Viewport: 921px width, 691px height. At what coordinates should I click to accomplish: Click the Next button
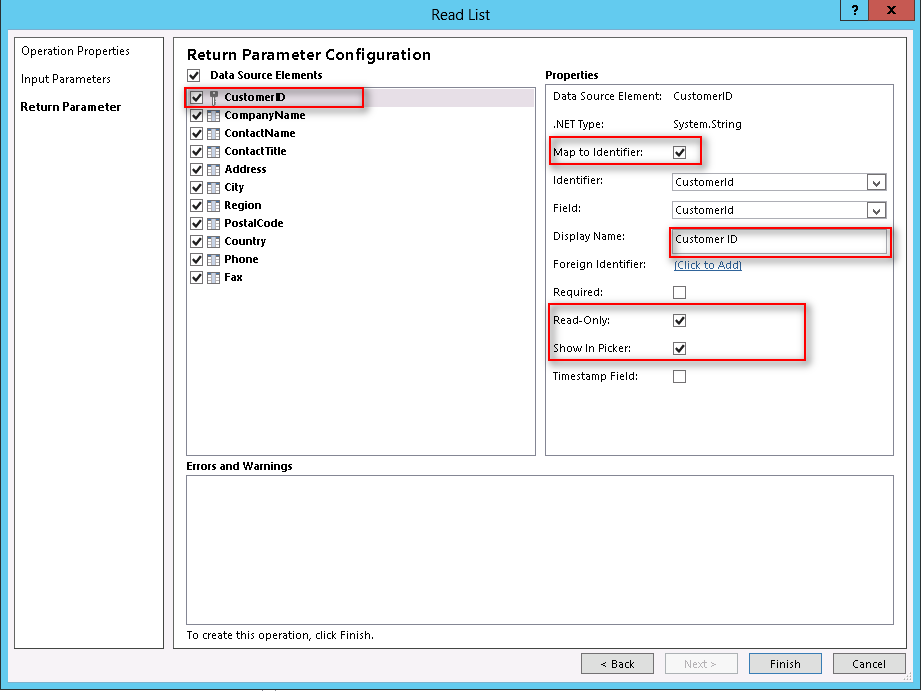pyautogui.click(x=701, y=664)
